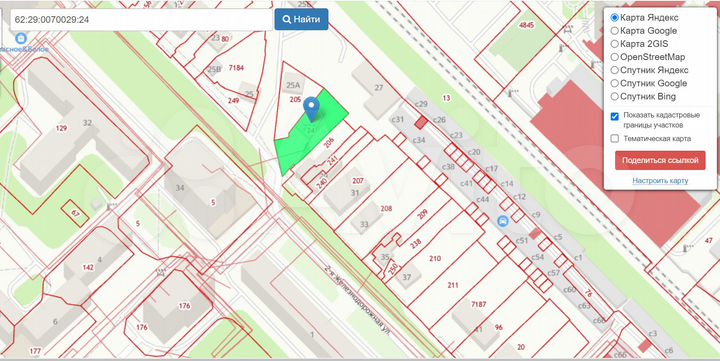Click the blue car service map icon
The width and height of the screenshot is (720, 361).
[503, 221]
